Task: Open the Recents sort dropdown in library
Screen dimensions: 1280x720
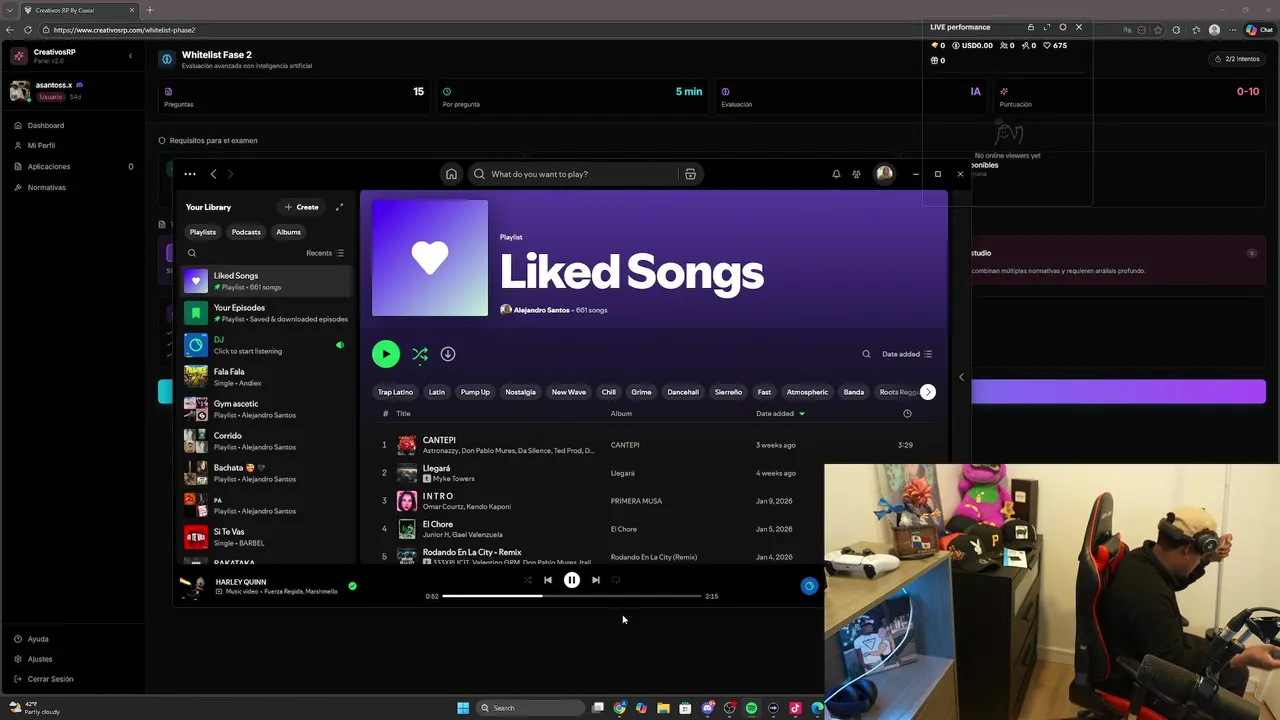Action: pyautogui.click(x=325, y=253)
